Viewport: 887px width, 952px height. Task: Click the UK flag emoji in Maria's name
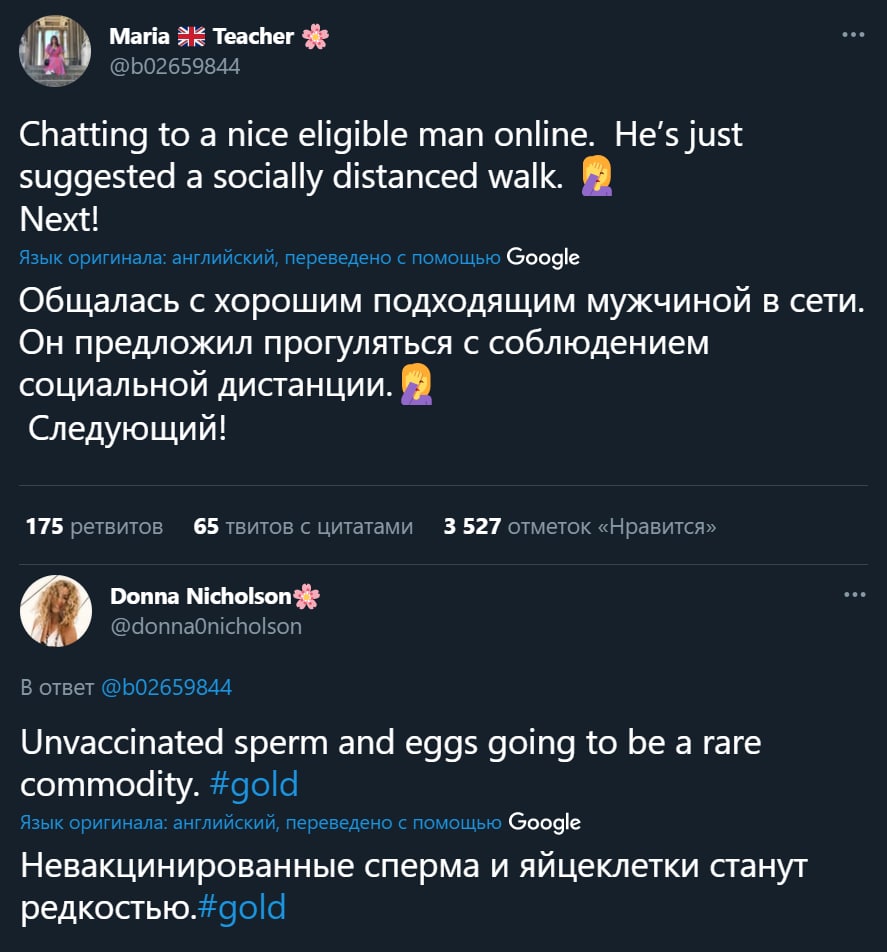pyautogui.click(x=190, y=37)
